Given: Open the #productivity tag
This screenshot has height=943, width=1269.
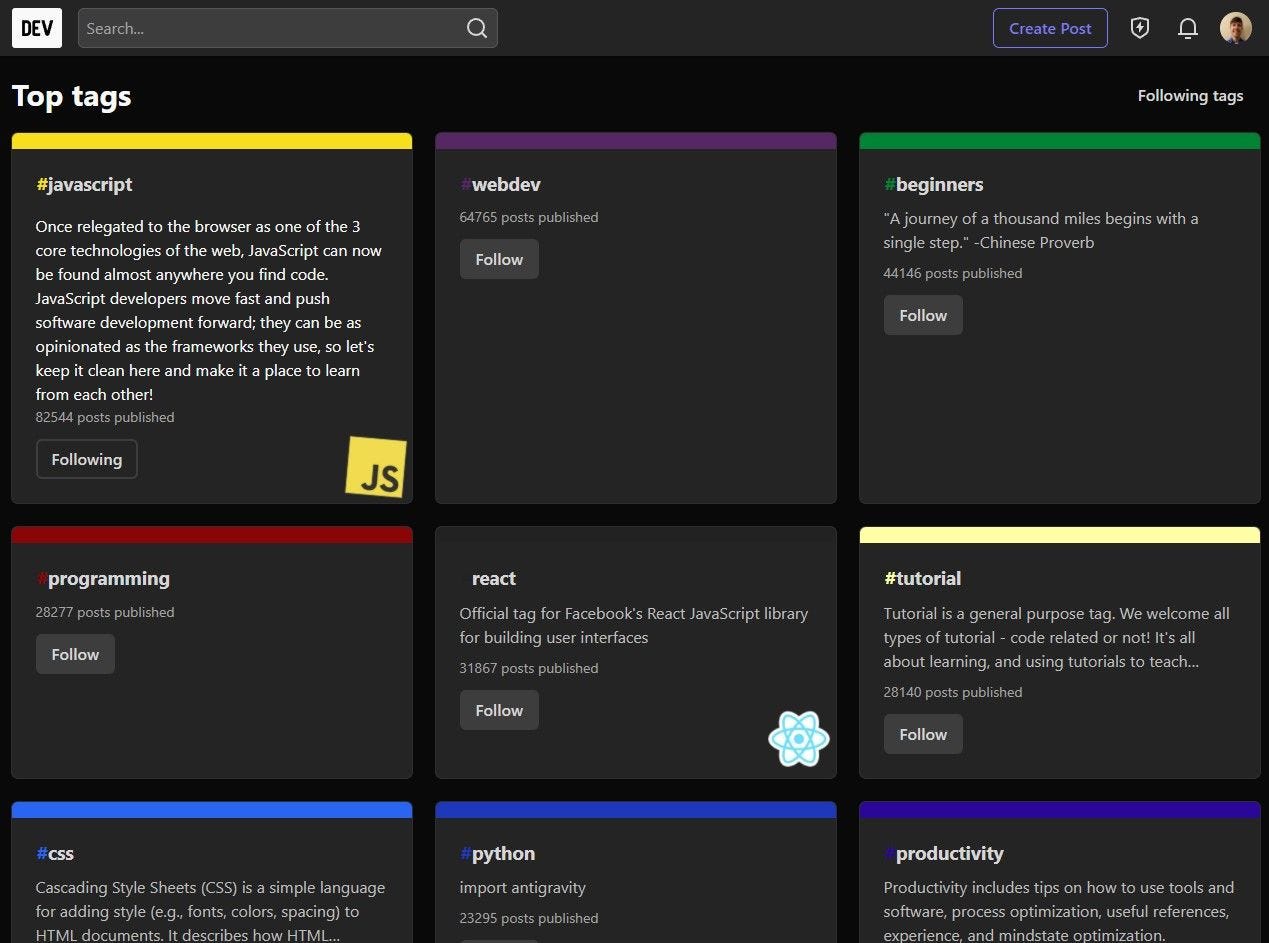Looking at the screenshot, I should click(944, 853).
